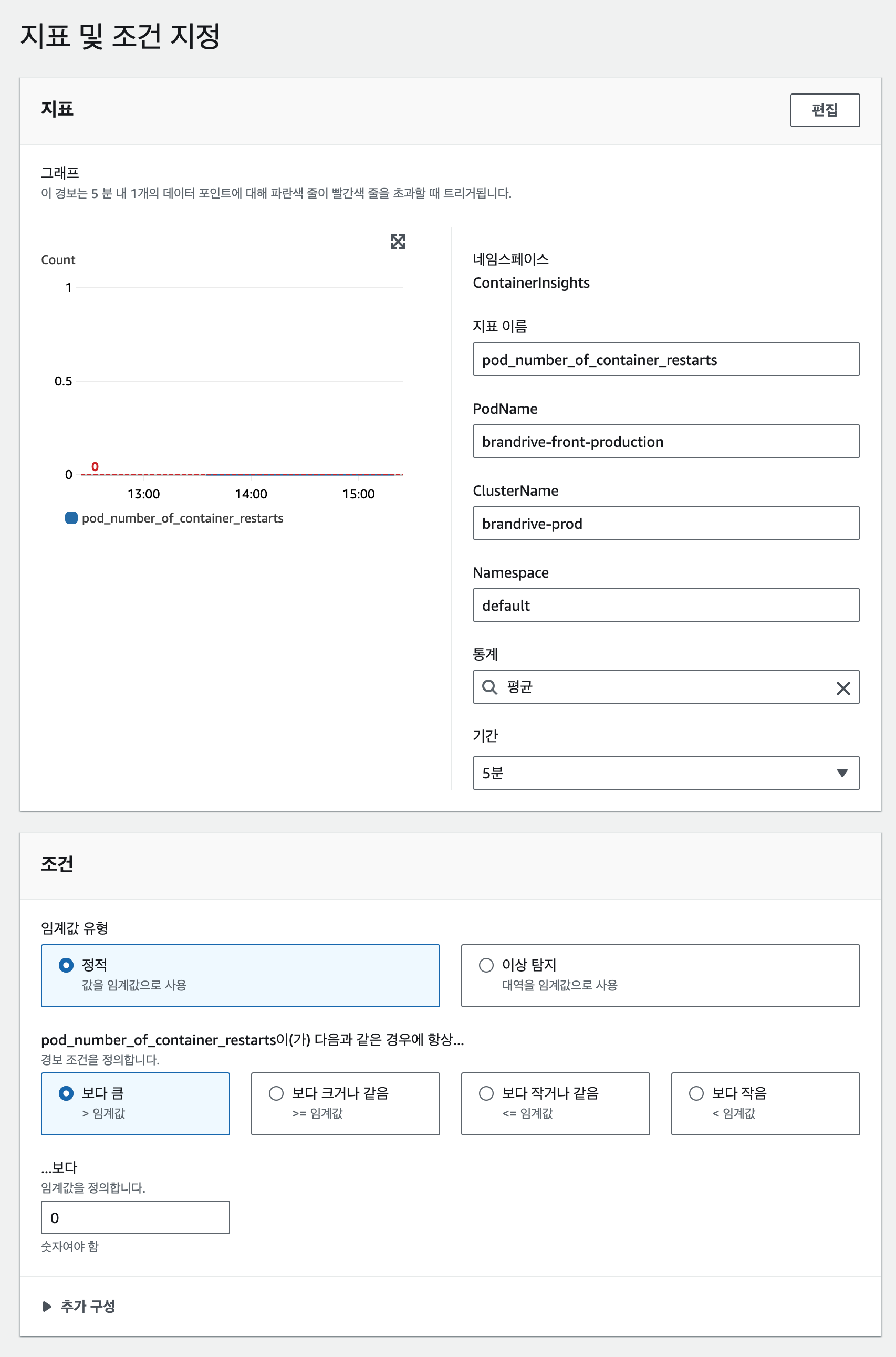
Task: Click the Count axis label
Action: point(58,260)
